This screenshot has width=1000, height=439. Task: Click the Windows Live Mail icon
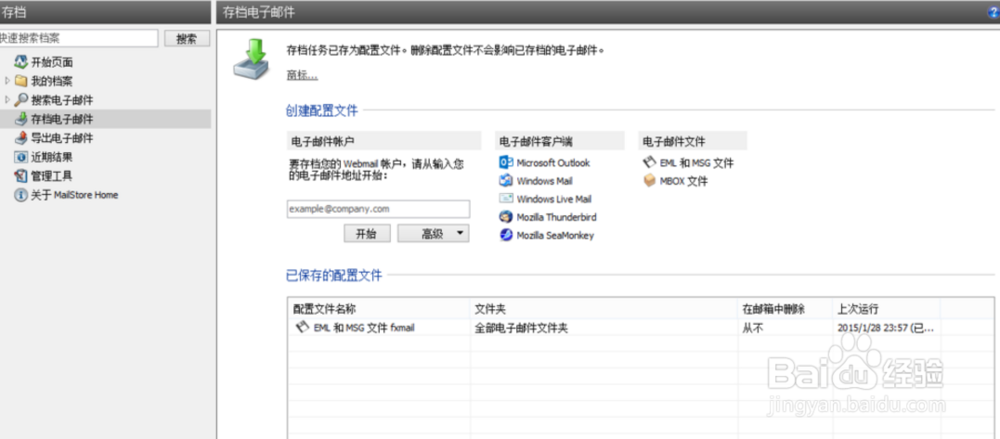pyautogui.click(x=506, y=198)
